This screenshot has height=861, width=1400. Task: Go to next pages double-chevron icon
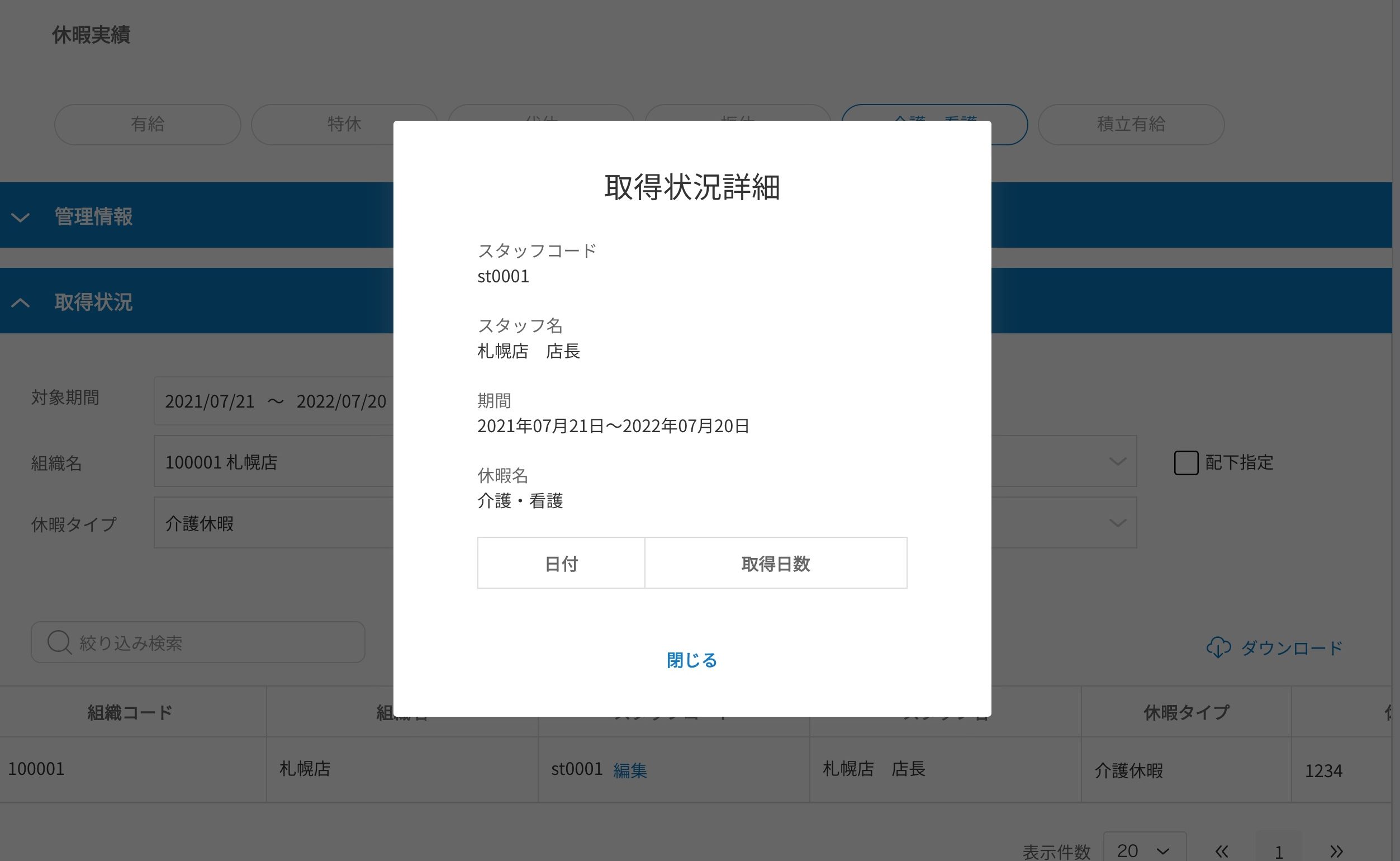click(1336, 851)
